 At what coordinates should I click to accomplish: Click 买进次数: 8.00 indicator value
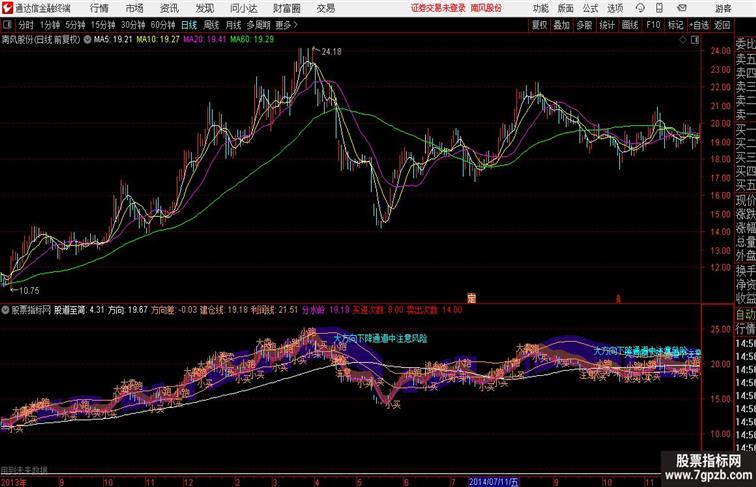(378, 310)
